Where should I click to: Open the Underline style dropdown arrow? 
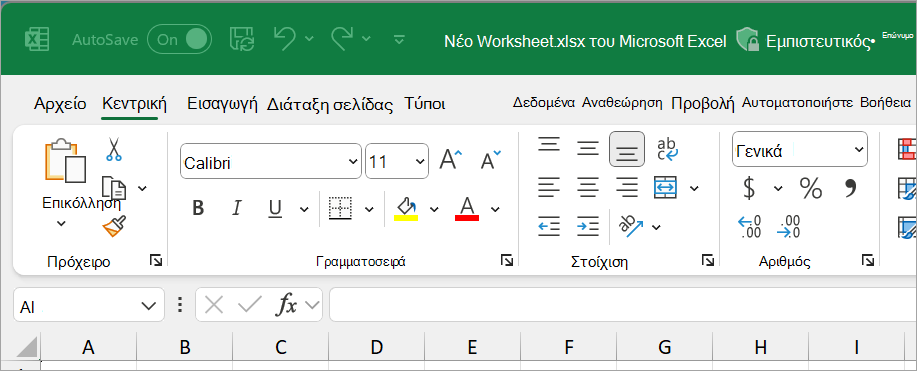[x=304, y=209]
